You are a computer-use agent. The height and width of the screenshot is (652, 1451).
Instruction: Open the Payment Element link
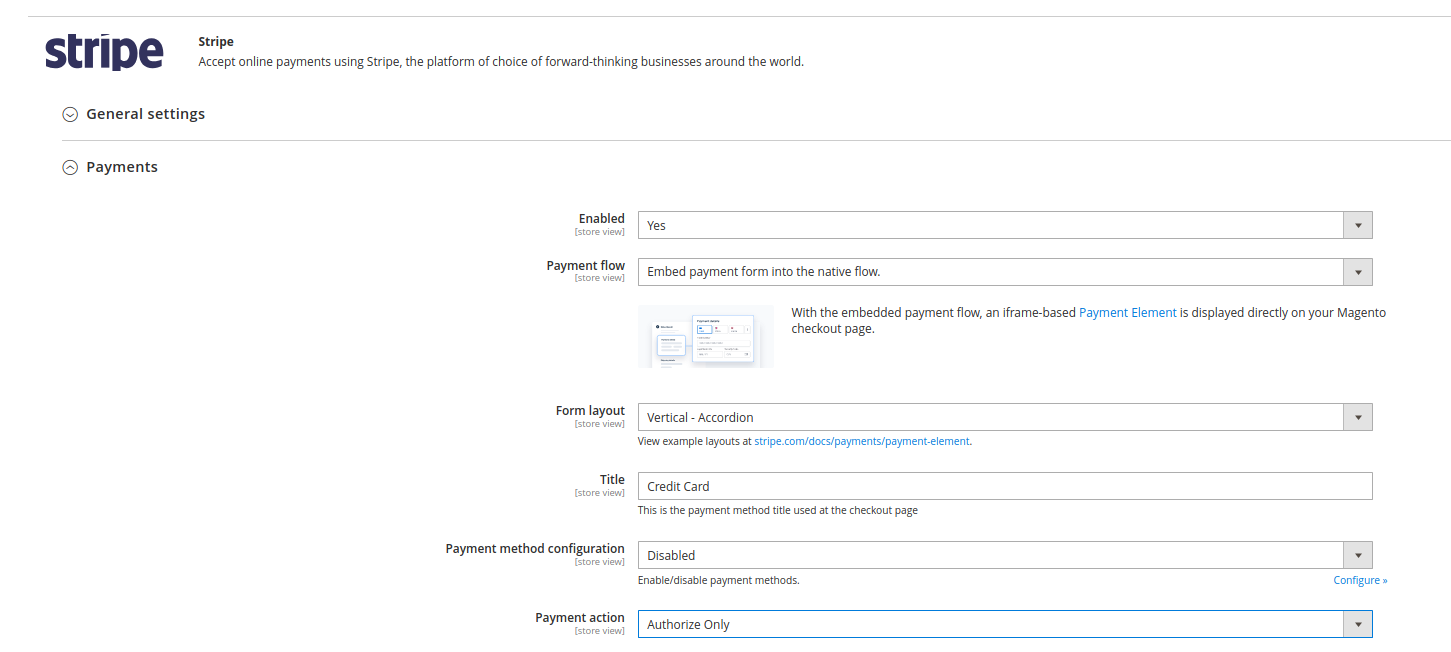click(x=1127, y=312)
